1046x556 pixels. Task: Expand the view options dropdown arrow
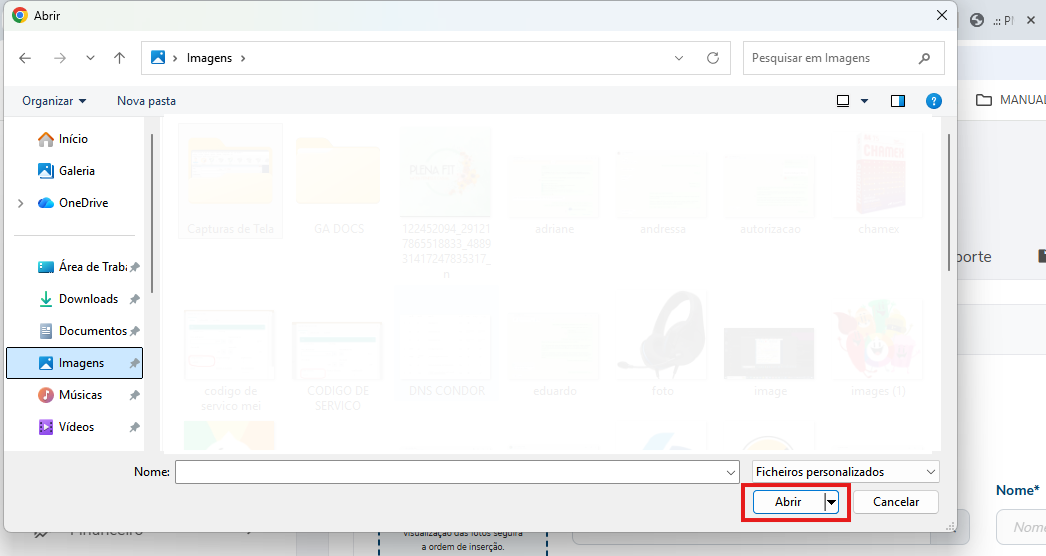click(864, 101)
